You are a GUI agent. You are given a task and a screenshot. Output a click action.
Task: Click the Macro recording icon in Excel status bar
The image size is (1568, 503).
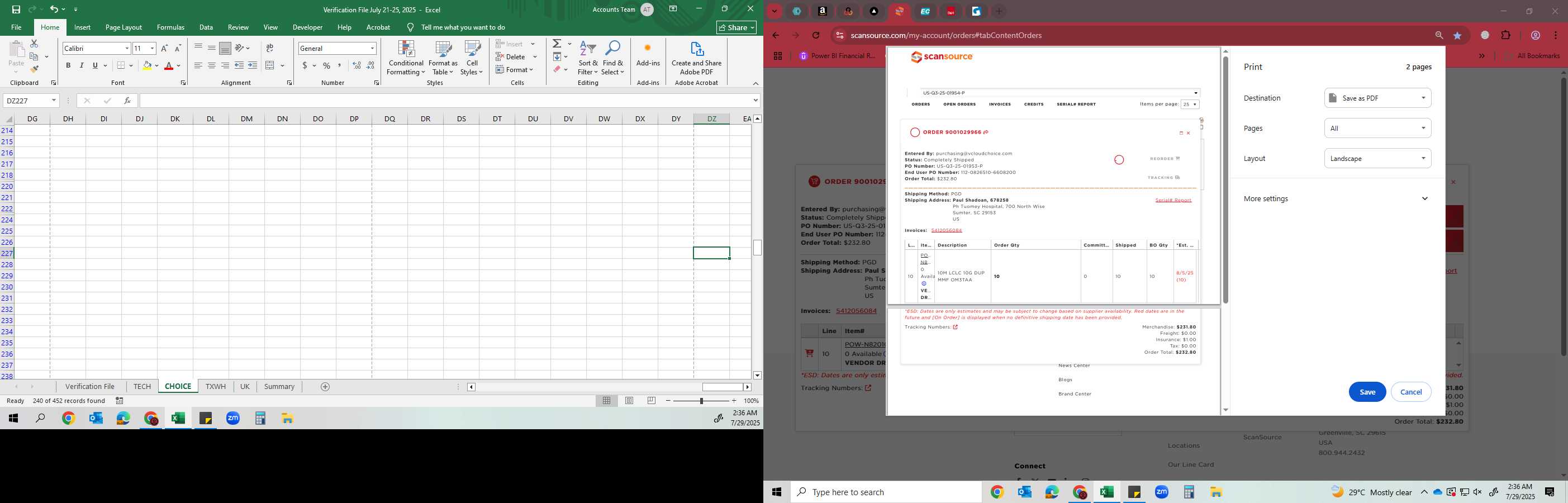120,401
